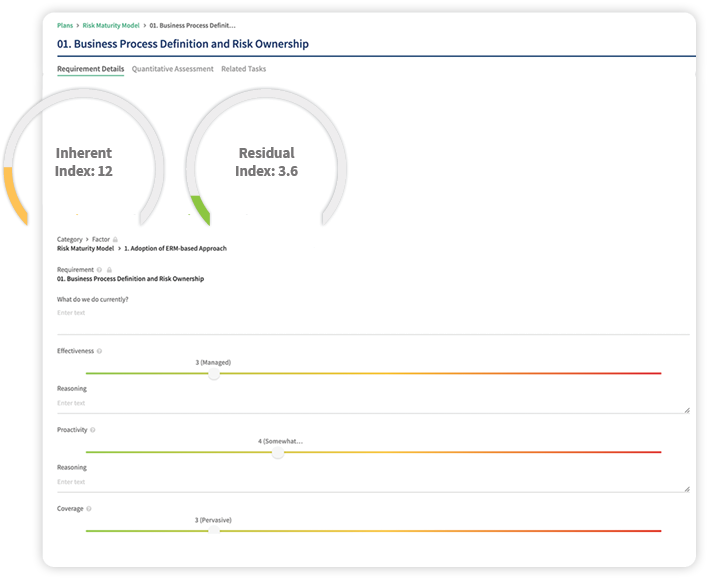Screen dimensions: 709x579
Task: Click the Coverage slider handle
Action: click(x=213, y=531)
